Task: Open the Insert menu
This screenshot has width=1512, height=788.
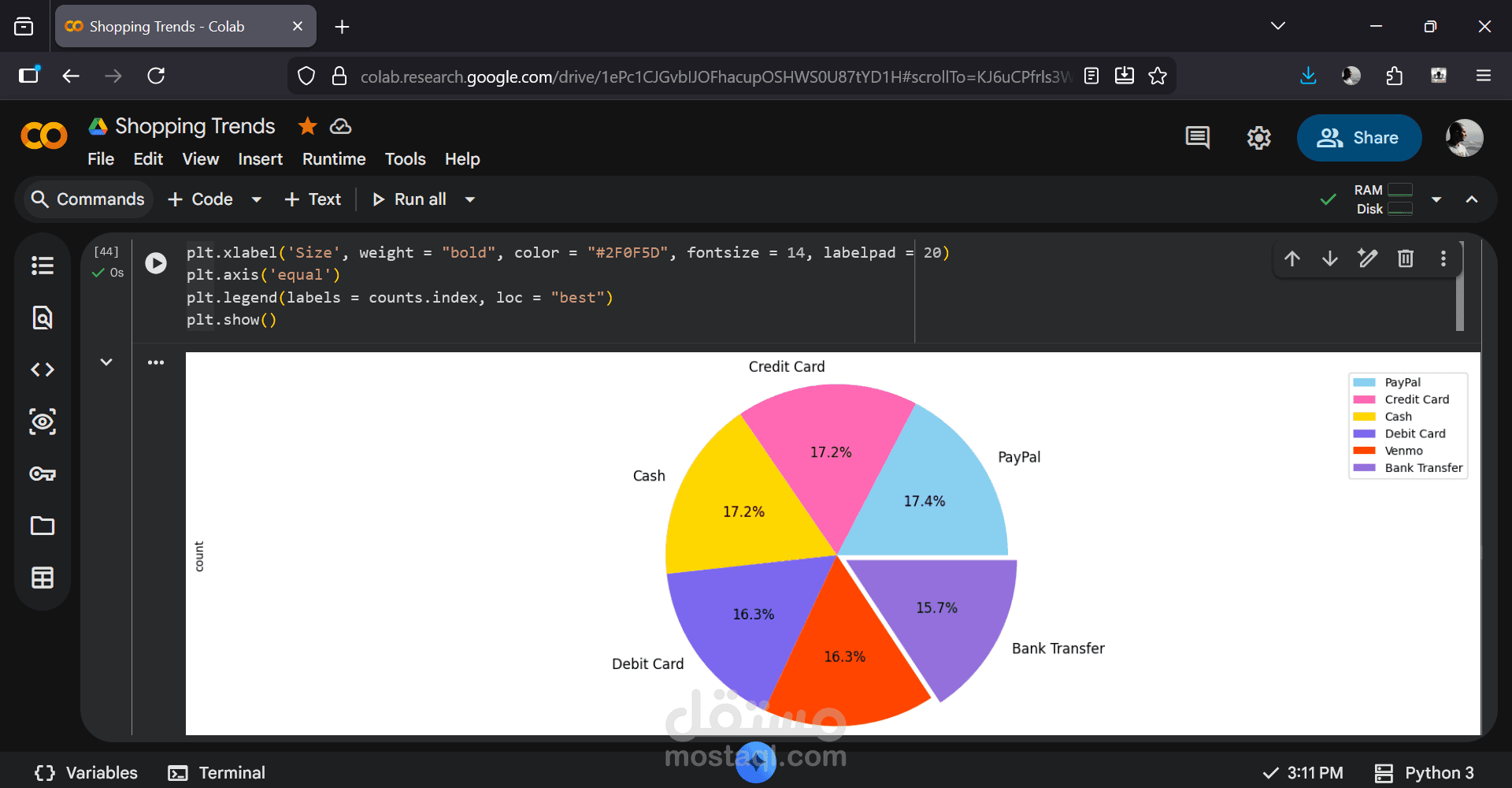Action: (x=260, y=159)
